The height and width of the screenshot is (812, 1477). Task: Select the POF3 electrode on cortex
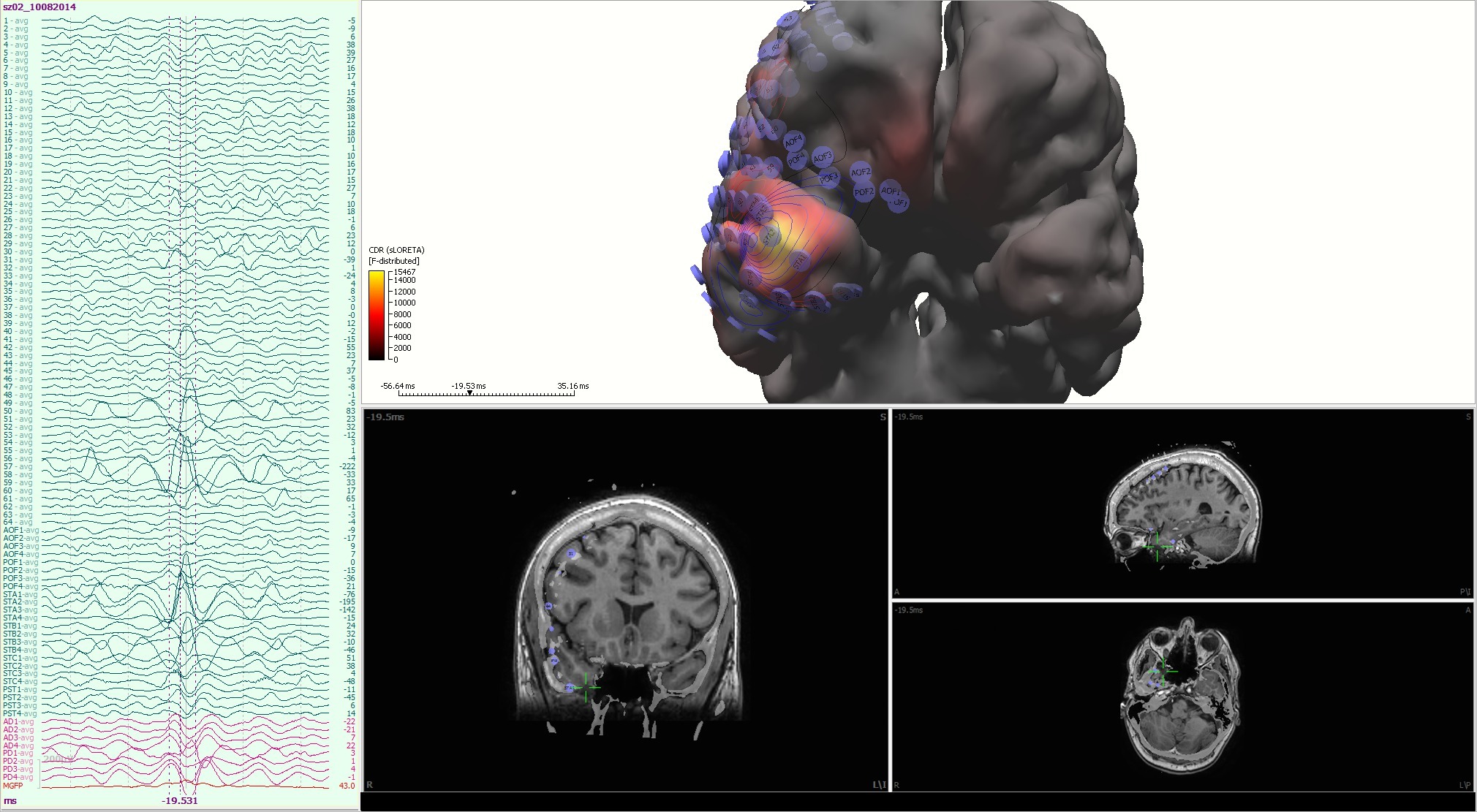(828, 178)
